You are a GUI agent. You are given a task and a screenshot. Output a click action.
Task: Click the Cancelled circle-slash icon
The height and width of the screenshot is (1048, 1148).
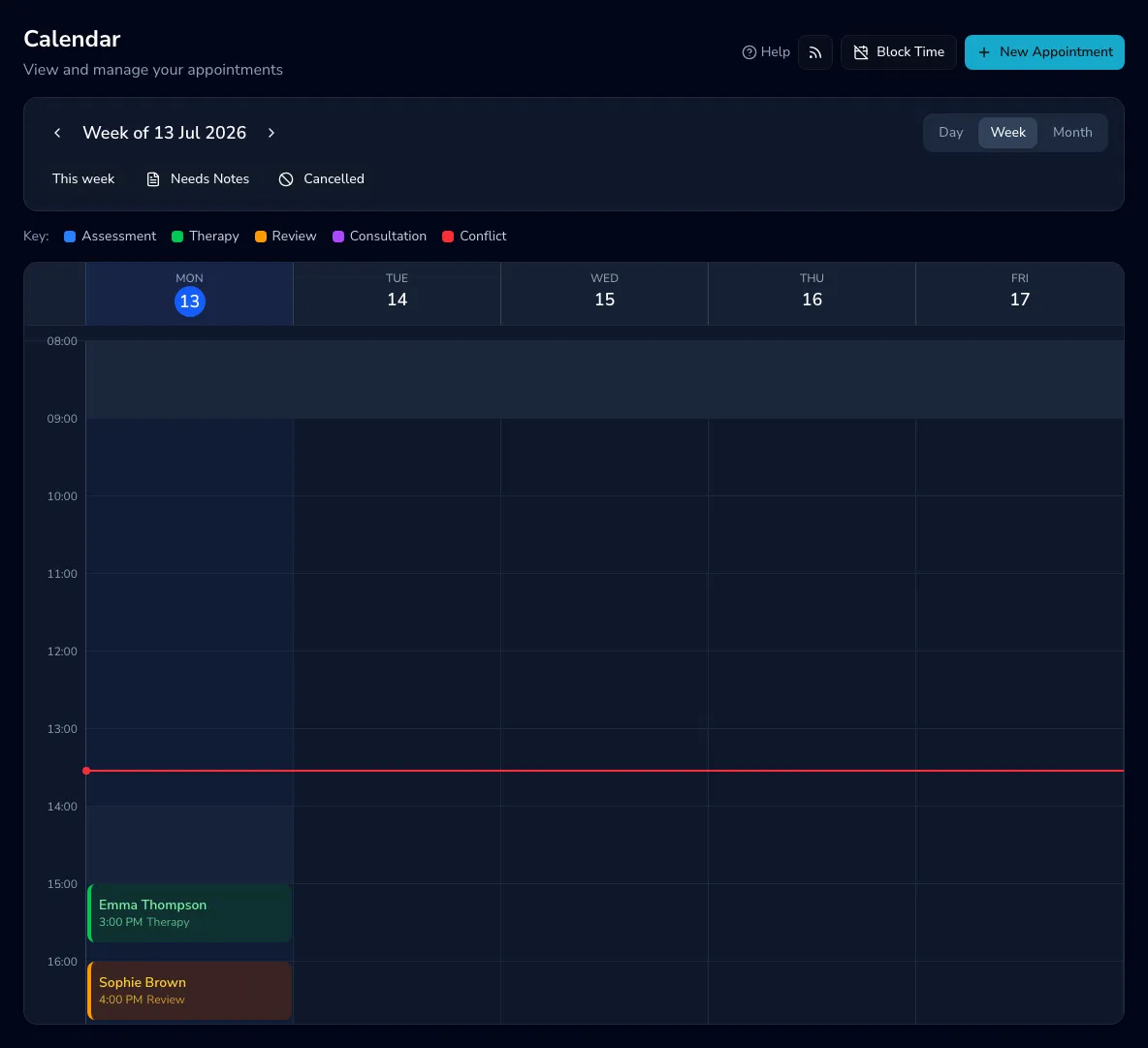point(286,179)
